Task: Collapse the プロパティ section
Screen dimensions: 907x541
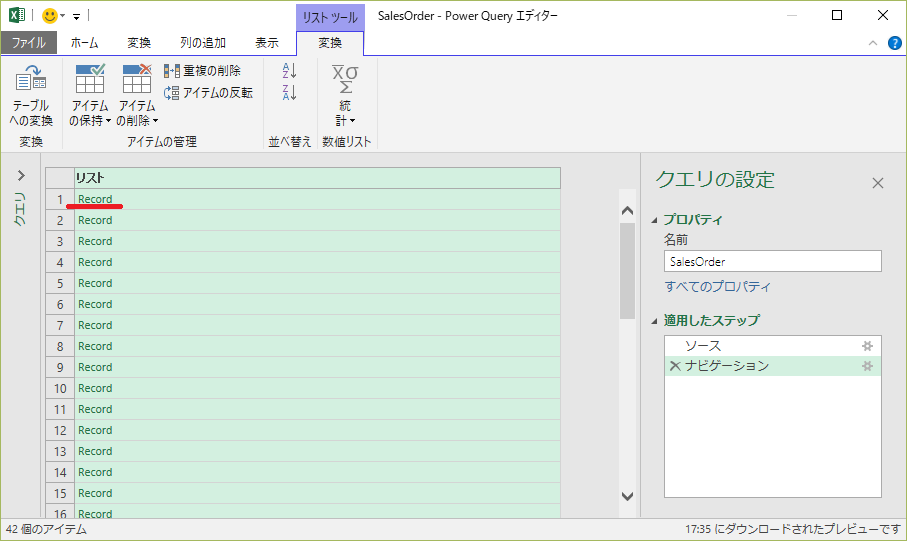Action: click(655, 220)
